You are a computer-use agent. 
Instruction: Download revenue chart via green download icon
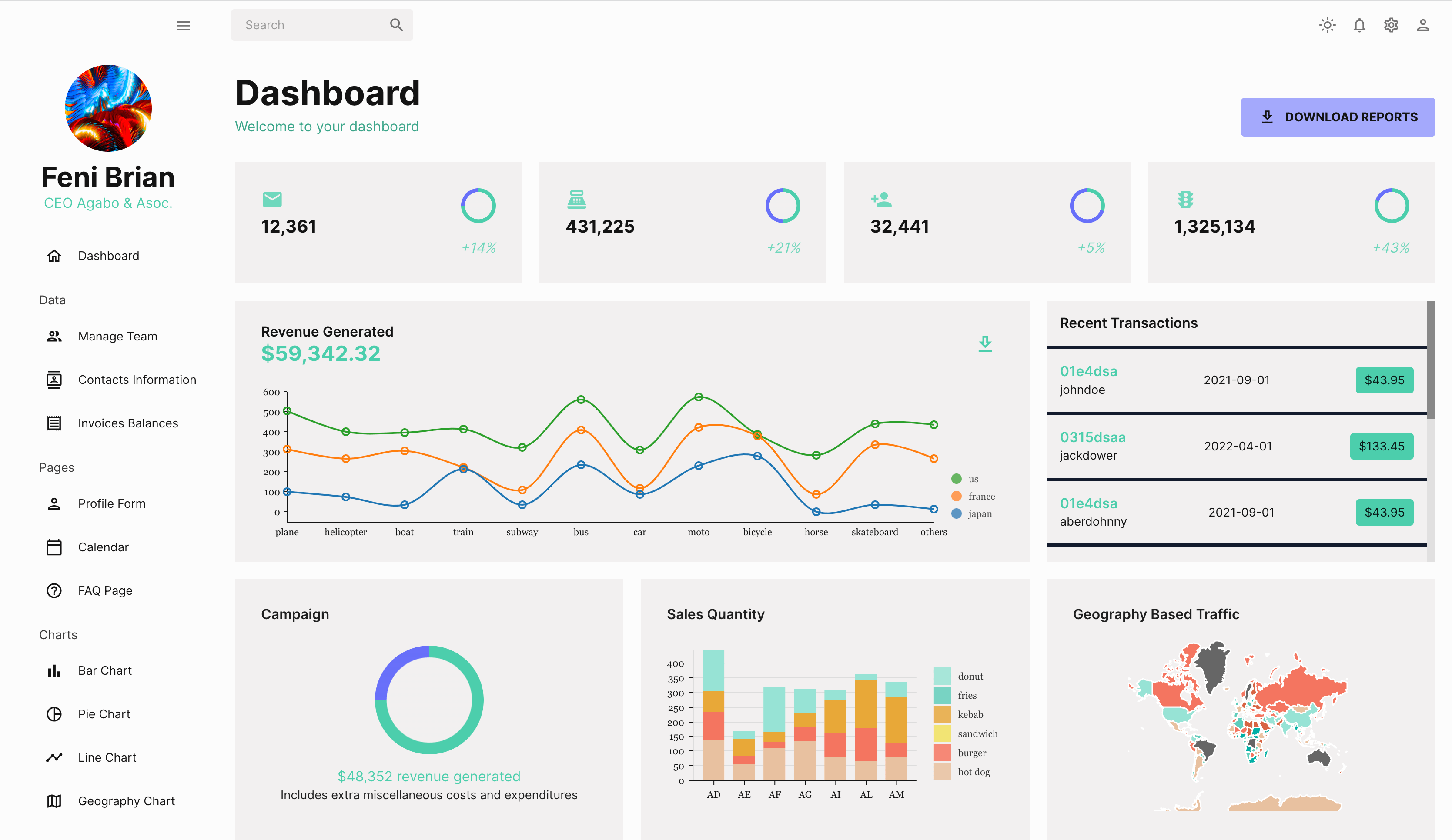985,344
